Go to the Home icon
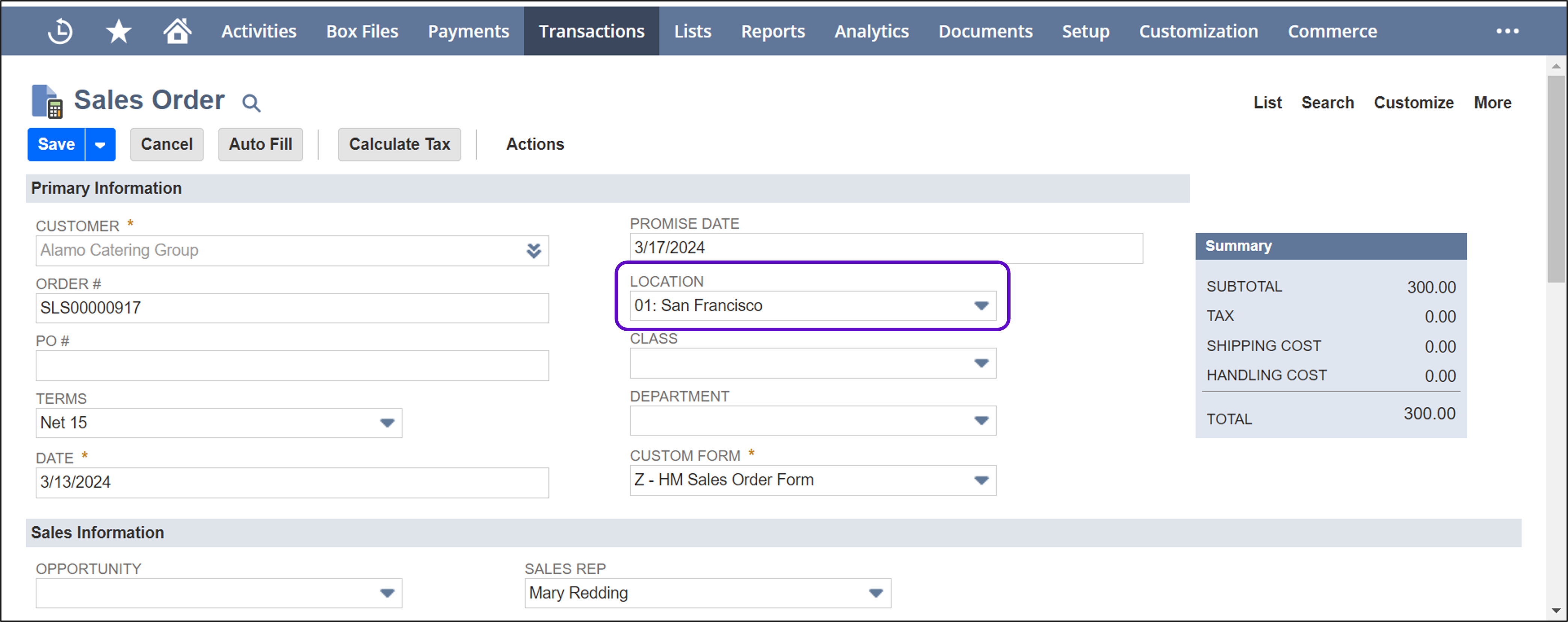1568x622 pixels. [177, 31]
